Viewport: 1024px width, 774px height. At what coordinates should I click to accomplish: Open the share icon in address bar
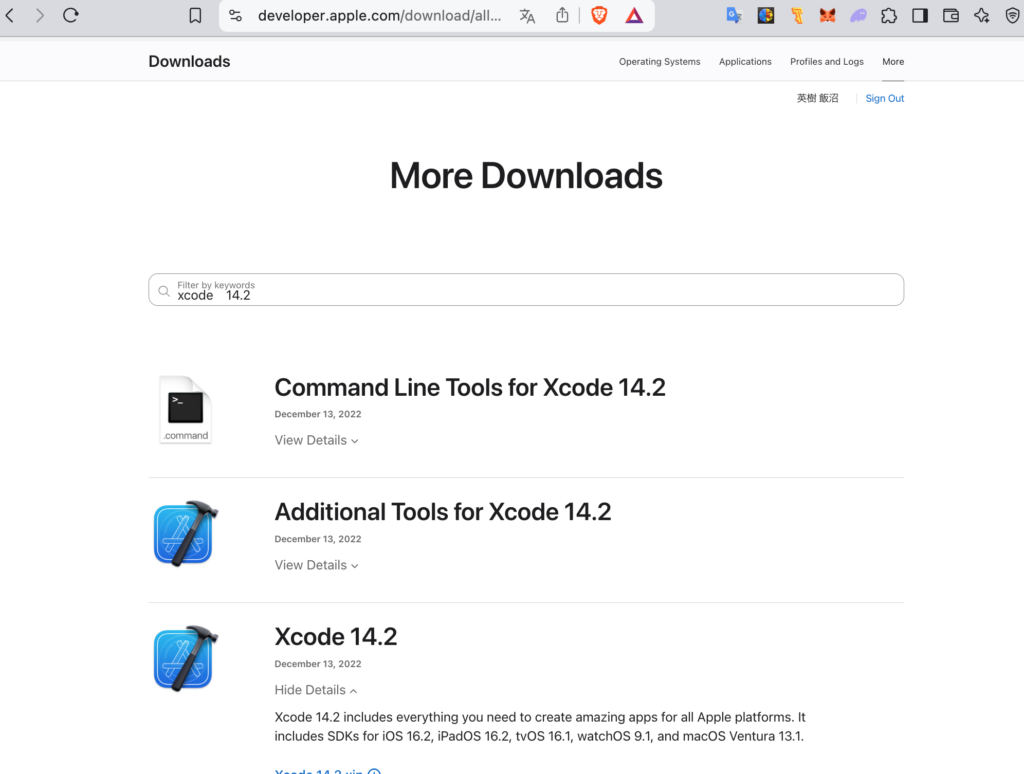tap(562, 15)
